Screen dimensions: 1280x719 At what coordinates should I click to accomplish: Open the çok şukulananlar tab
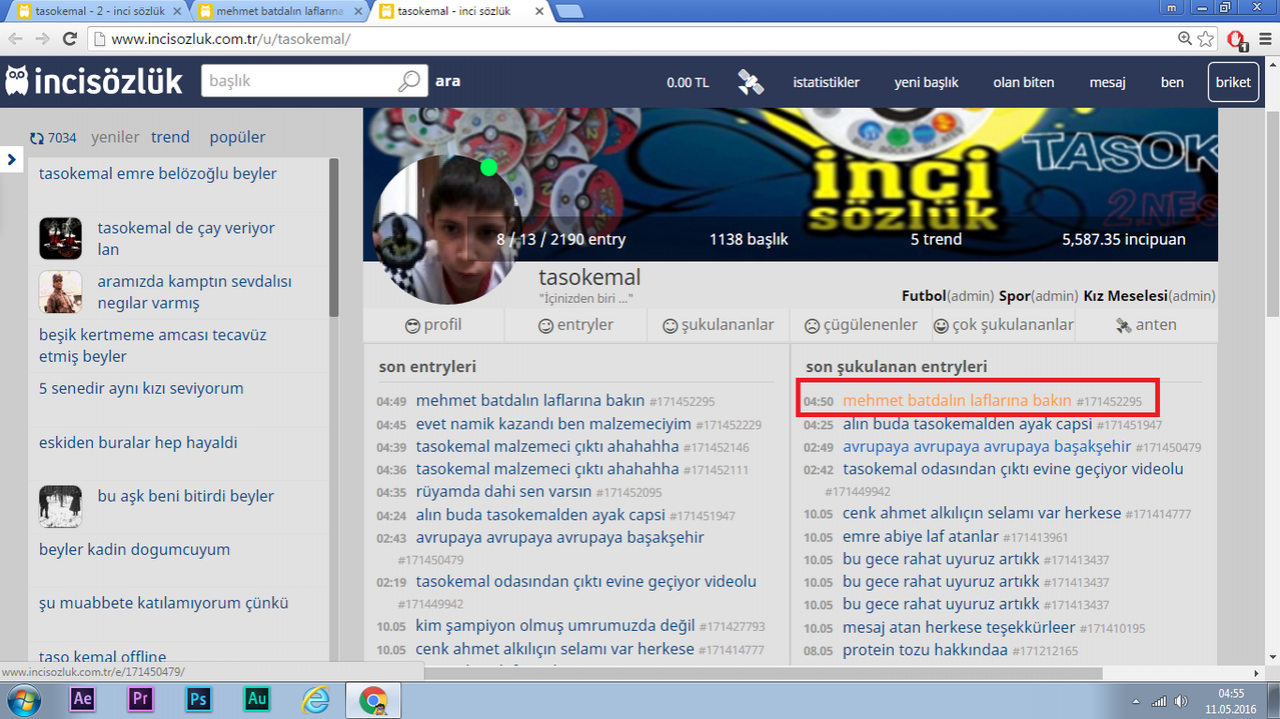coord(1003,325)
